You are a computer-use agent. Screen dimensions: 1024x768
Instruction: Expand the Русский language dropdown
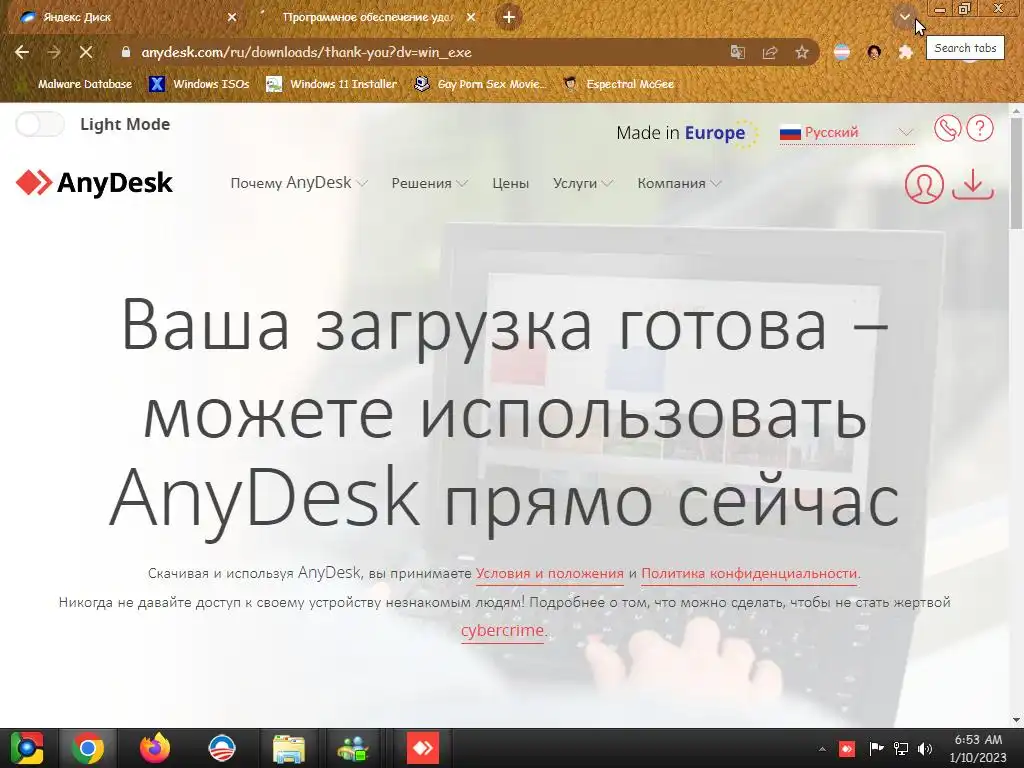[x=846, y=133]
